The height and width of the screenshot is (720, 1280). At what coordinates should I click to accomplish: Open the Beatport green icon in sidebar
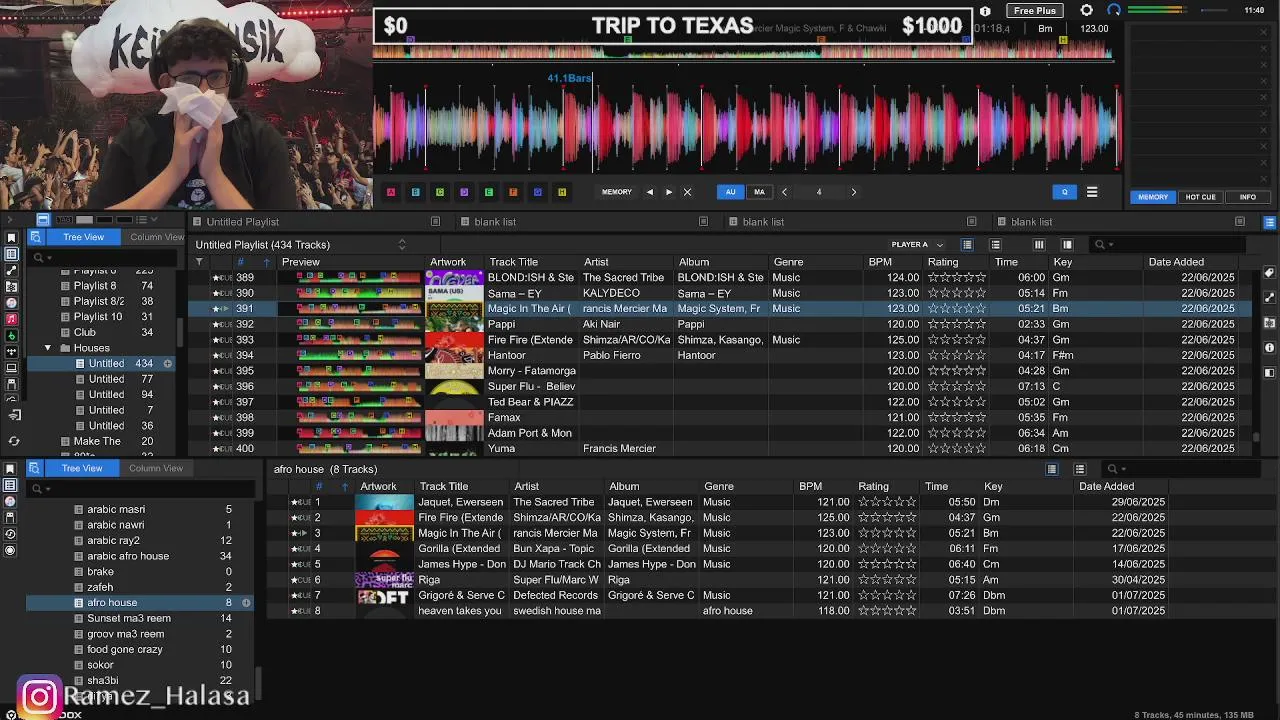tap(11, 335)
